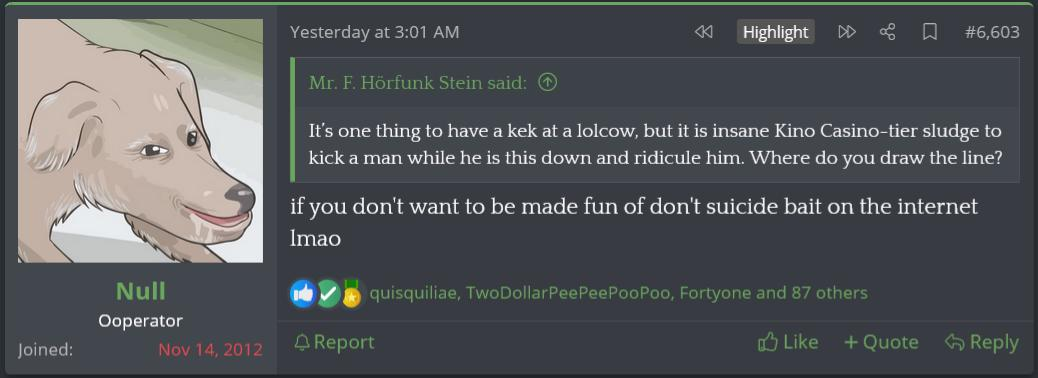Open post permalink #6,603
The image size is (1038, 378).
click(x=992, y=32)
